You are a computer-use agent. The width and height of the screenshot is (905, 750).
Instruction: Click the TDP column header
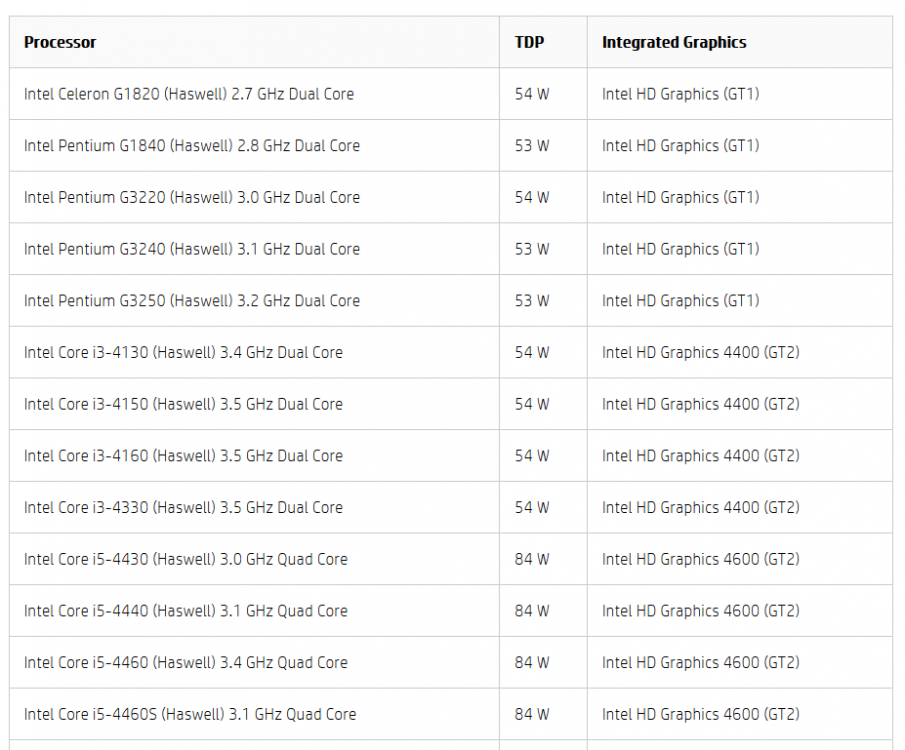pyautogui.click(x=530, y=42)
